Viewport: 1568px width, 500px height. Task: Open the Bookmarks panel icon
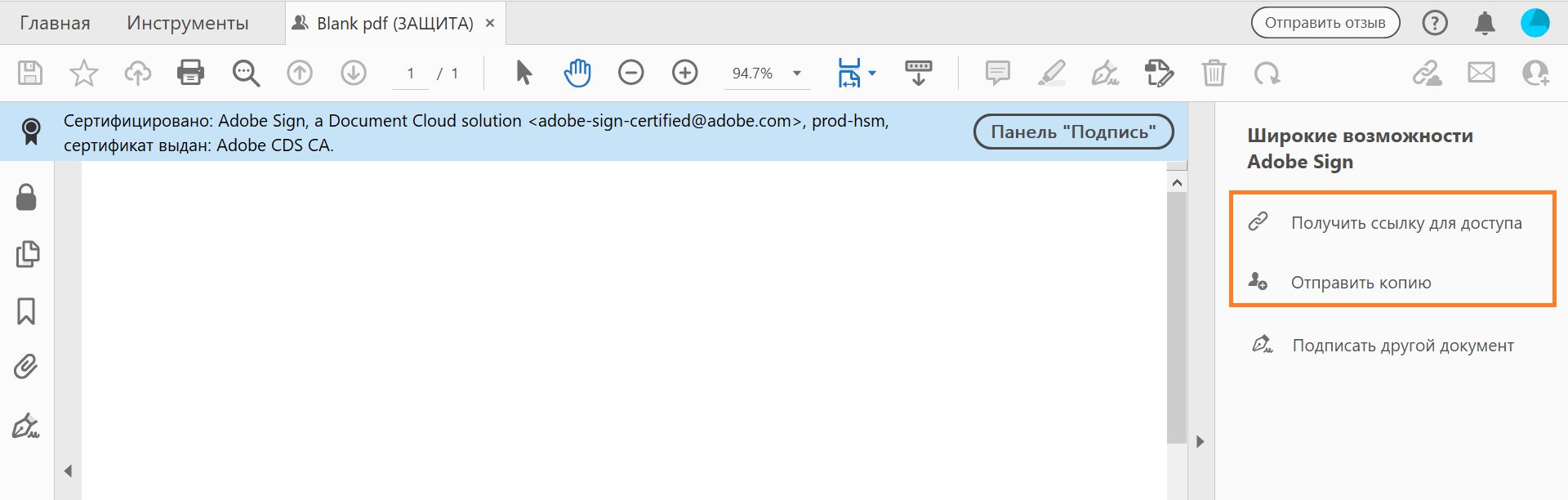pos(26,311)
